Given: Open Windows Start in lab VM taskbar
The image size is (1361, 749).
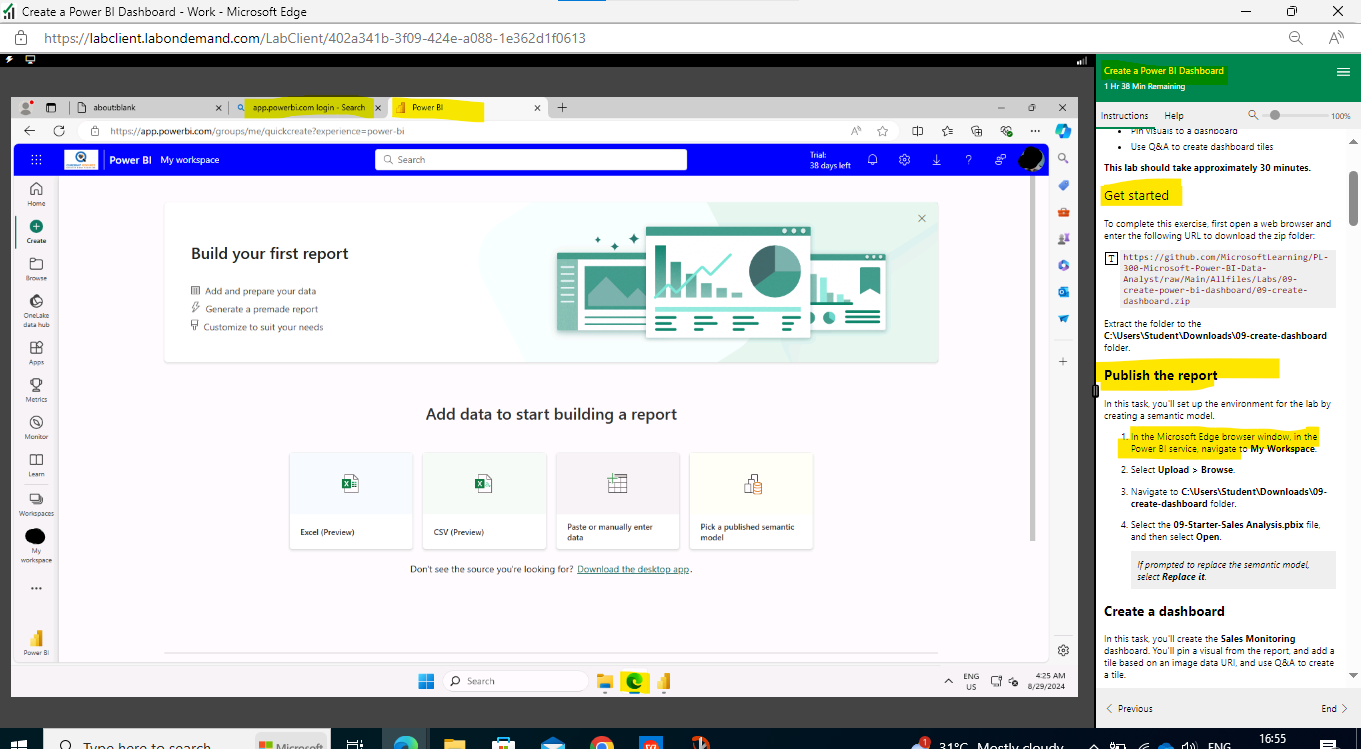Looking at the screenshot, I should pos(426,681).
